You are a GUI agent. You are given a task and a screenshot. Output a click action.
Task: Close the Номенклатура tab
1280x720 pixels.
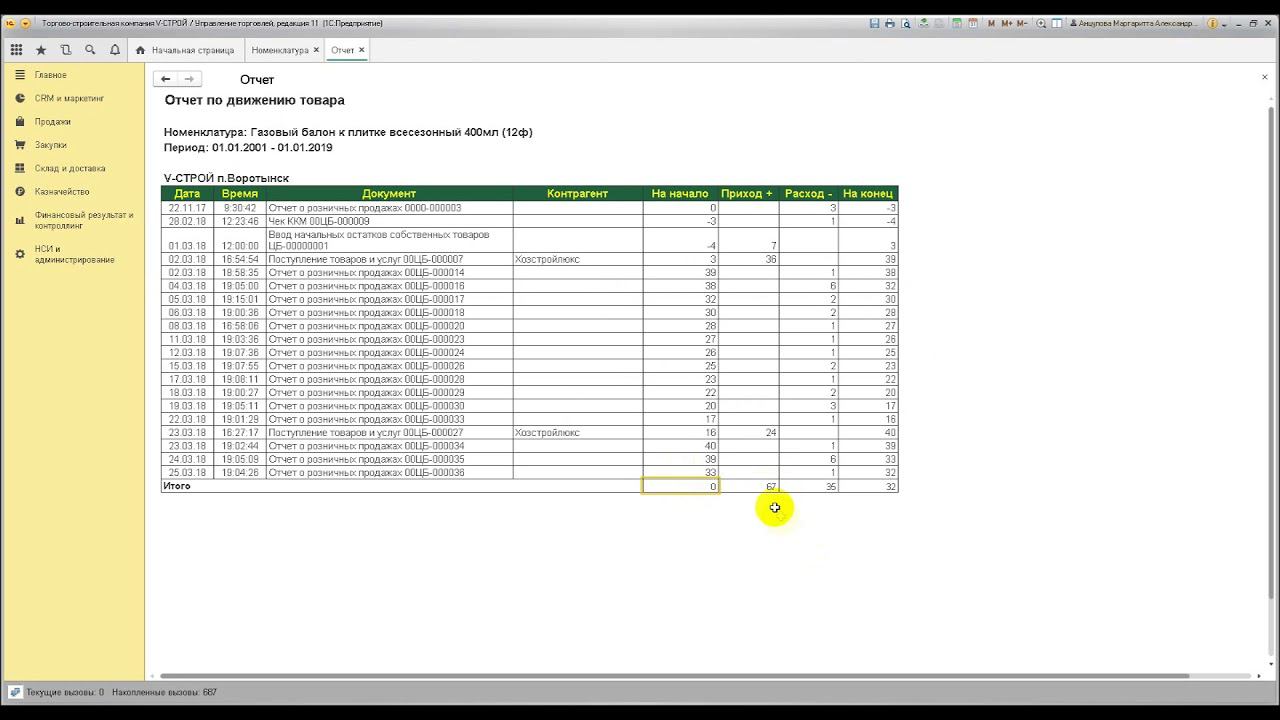point(317,50)
